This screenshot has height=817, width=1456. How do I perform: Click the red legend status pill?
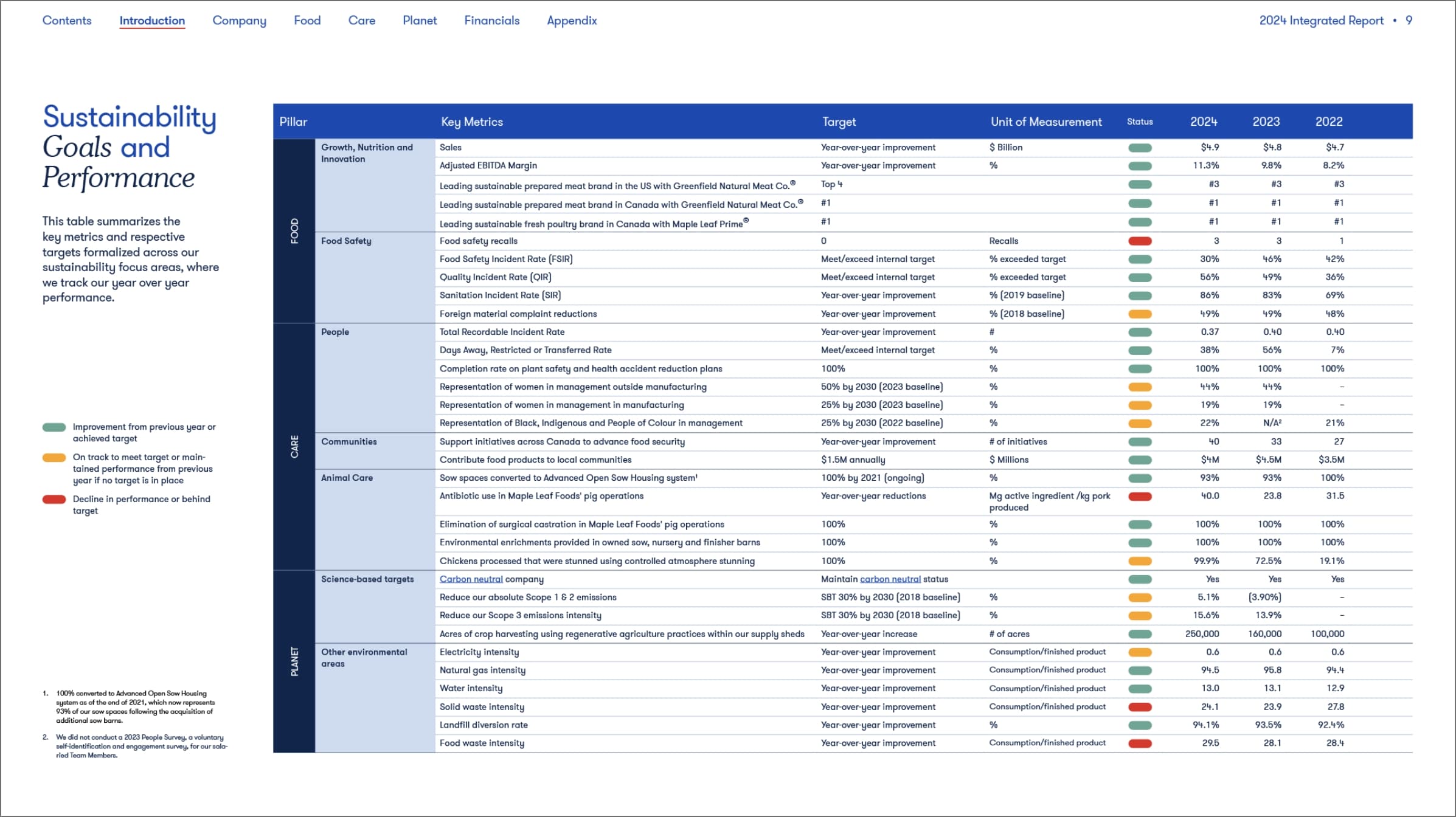point(54,500)
